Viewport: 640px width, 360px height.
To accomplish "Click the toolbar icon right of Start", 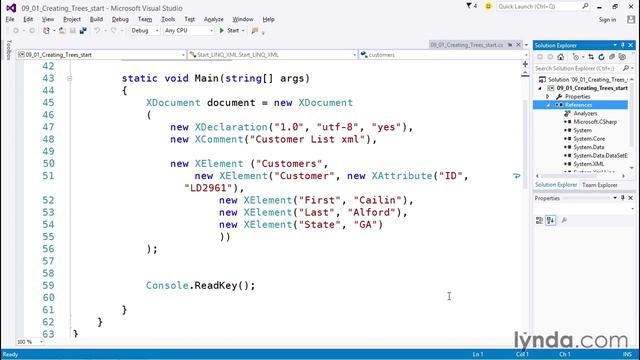I will pyautogui.click(x=255, y=31).
